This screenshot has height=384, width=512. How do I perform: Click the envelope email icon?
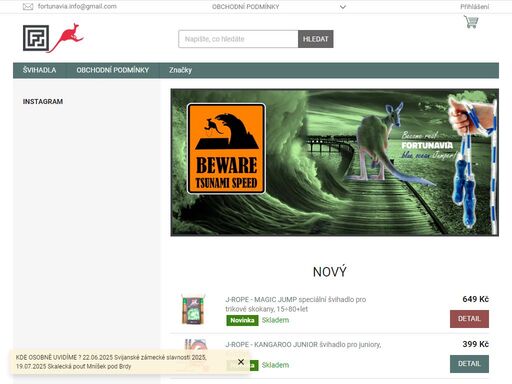(x=28, y=7)
